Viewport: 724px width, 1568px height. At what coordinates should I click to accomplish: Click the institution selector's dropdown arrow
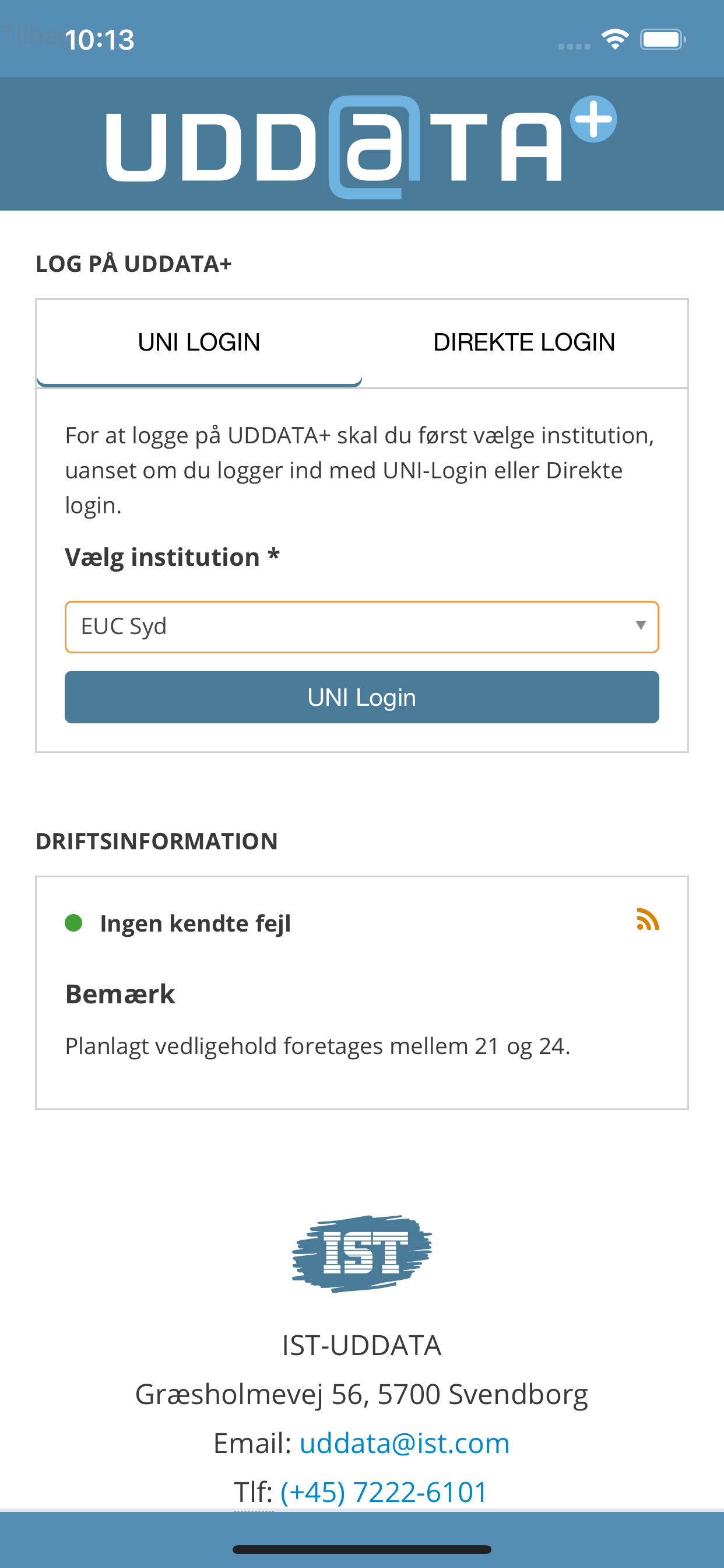[640, 626]
